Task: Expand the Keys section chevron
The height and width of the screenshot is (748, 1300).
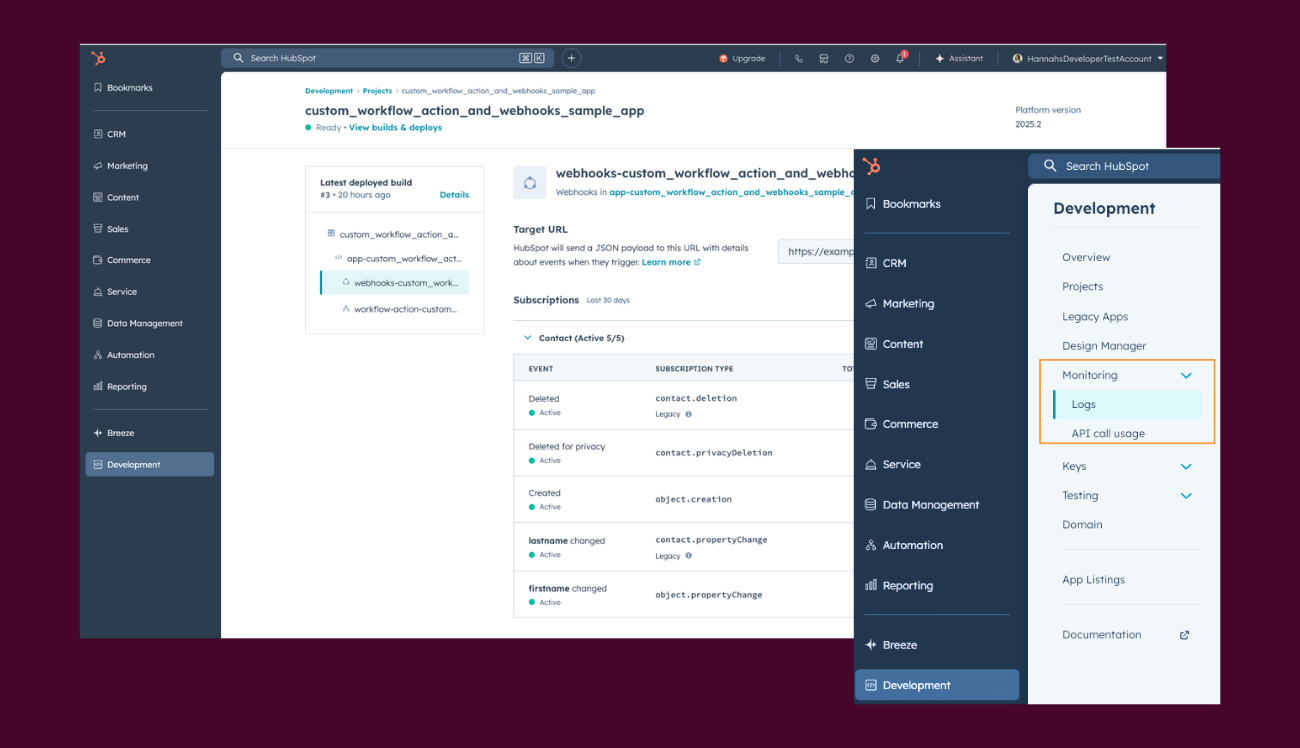Action: 1186,467
